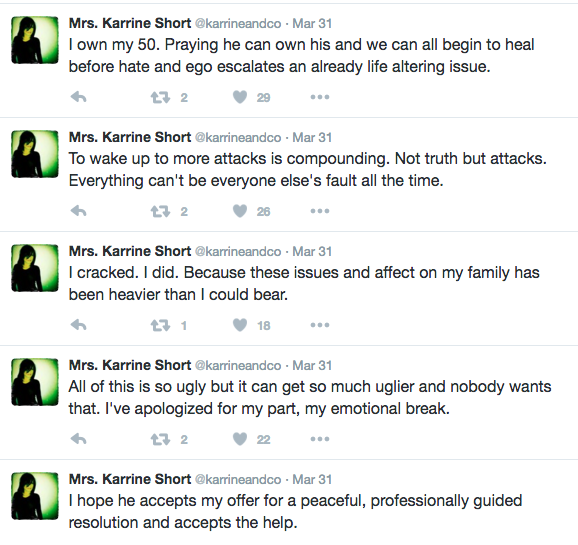Like the tweet with 26 likes
This screenshot has height=545, width=578.
point(240,211)
